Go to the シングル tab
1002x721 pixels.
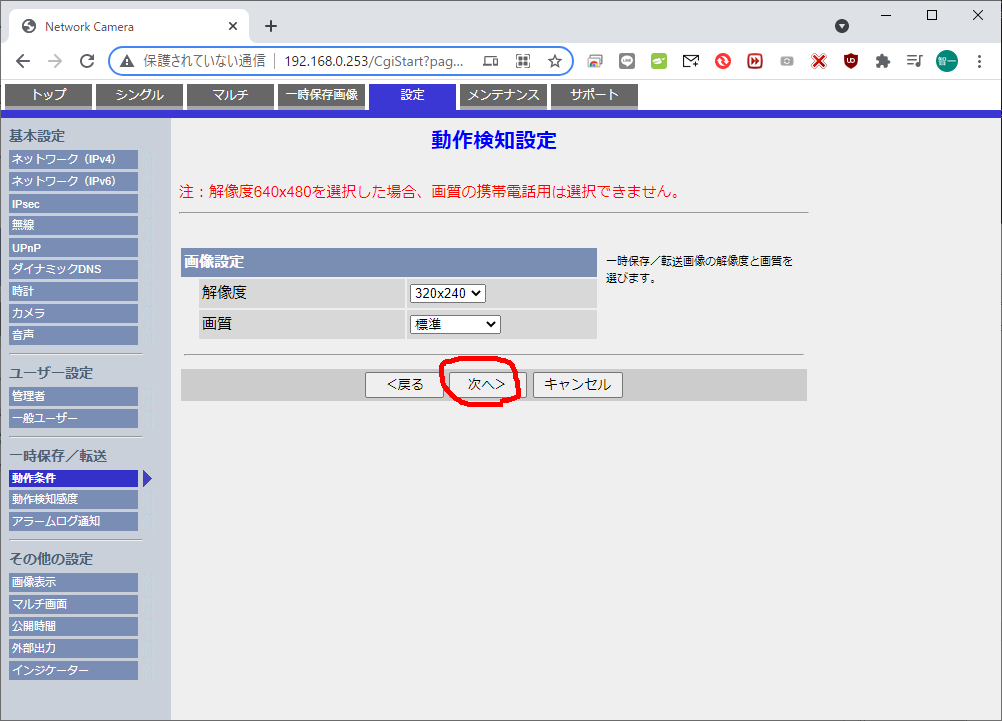click(141, 95)
